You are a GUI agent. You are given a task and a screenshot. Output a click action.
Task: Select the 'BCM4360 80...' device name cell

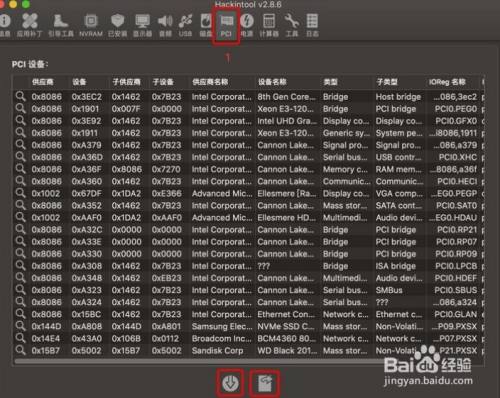pos(287,338)
